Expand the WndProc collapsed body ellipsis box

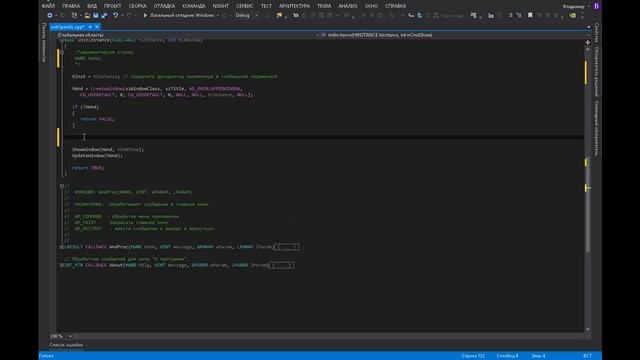[x=287, y=247]
